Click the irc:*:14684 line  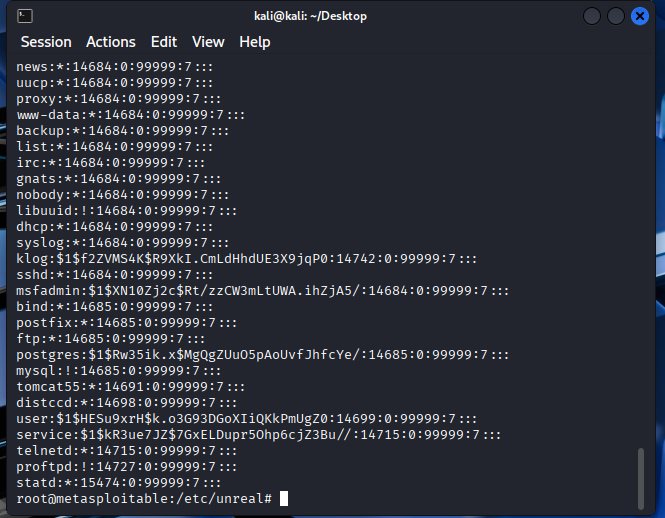[111, 162]
